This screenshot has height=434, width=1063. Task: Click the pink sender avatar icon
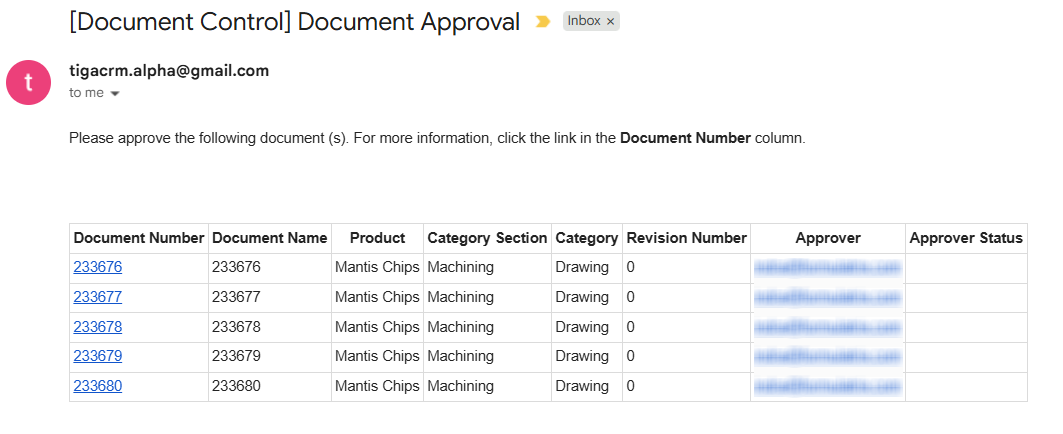pyautogui.click(x=29, y=82)
